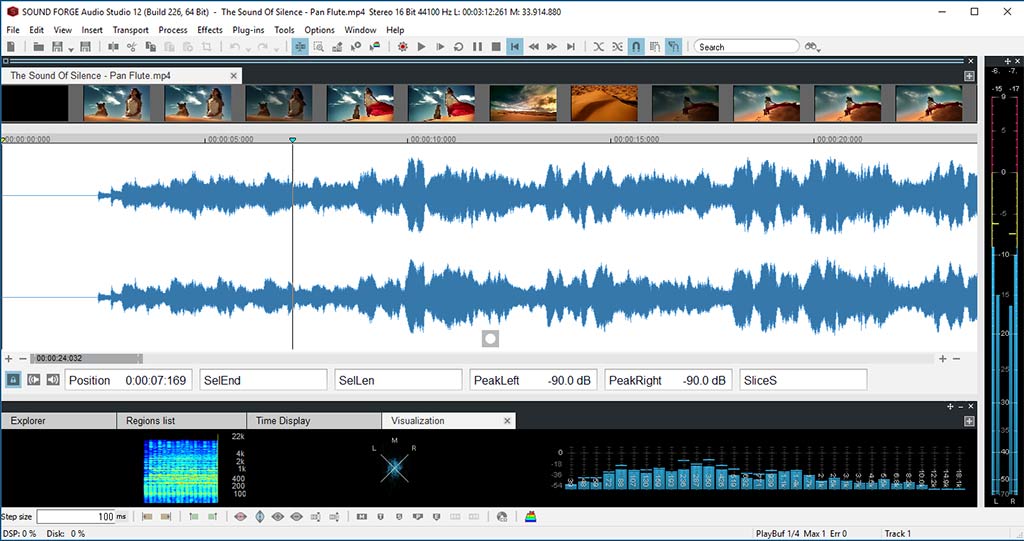Click the scissors Cut icon
1024x541 pixels.
click(x=132, y=47)
